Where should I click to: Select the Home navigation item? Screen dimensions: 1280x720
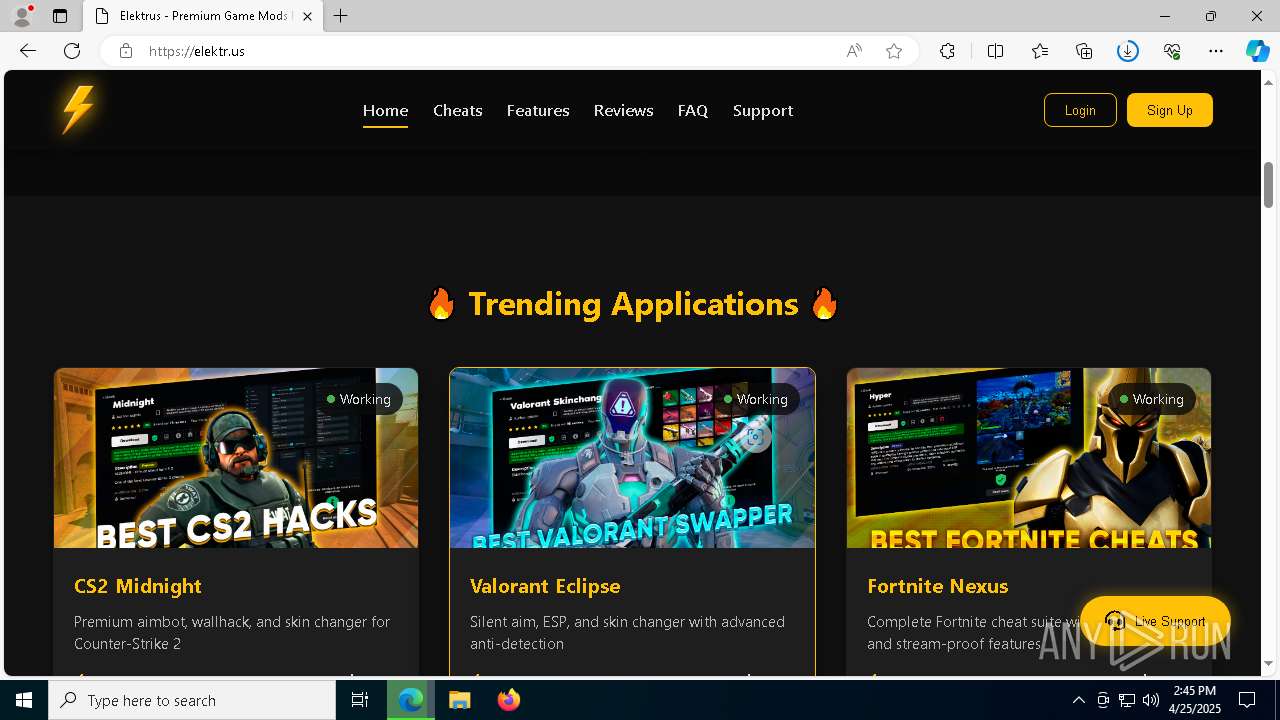[385, 110]
